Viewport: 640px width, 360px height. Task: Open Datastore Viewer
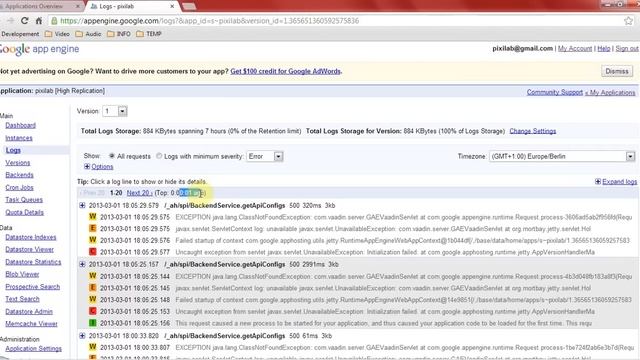29,249
